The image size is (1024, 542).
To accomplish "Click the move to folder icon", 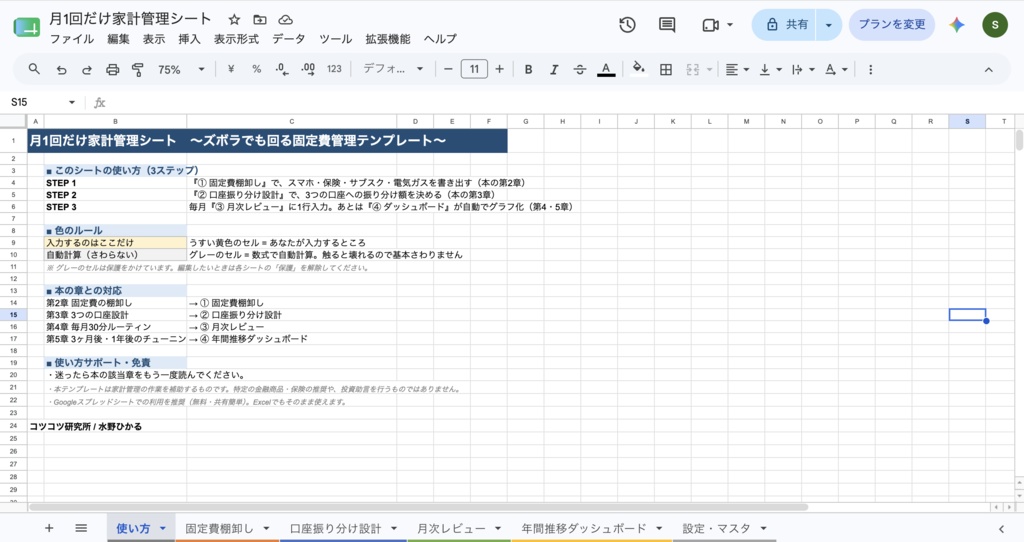I will 260,20.
